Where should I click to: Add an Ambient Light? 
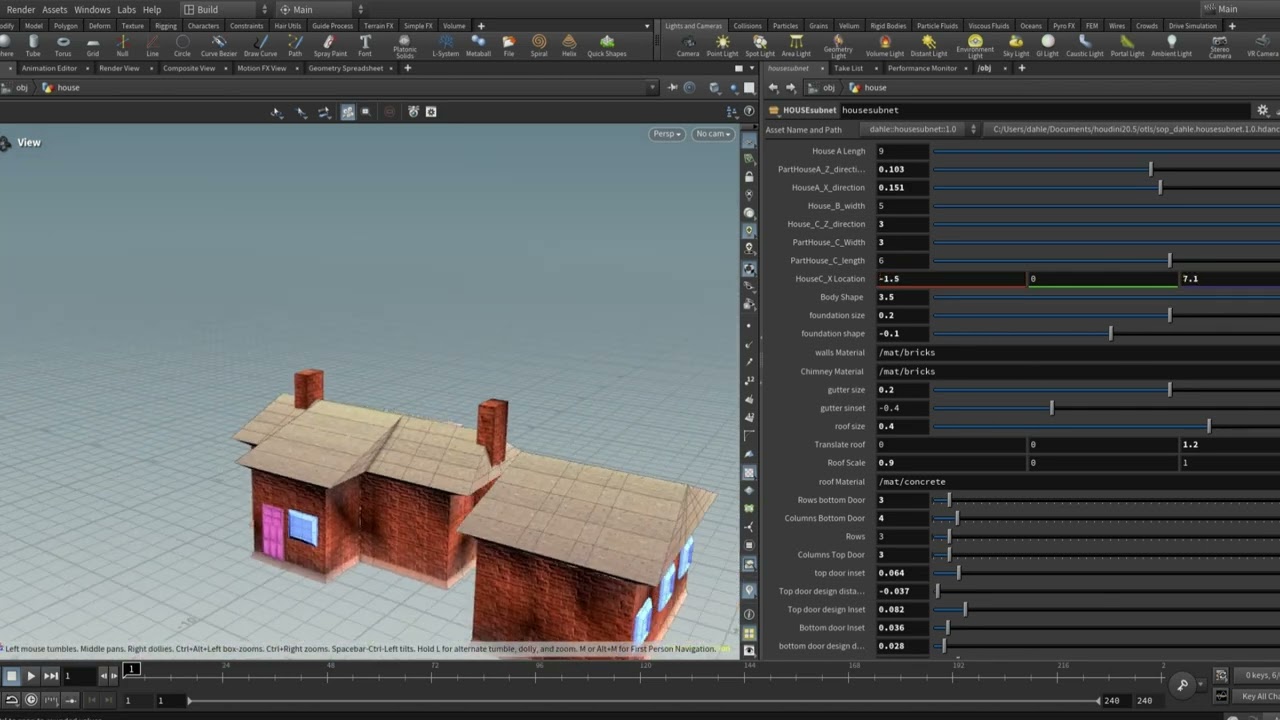[1171, 45]
